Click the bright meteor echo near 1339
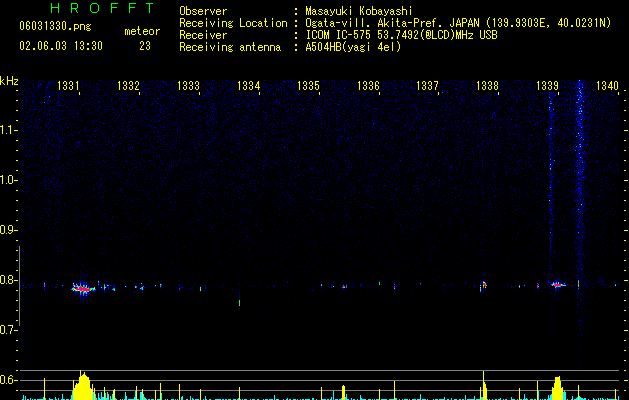Image resolution: width=629 pixels, height=400 pixels. point(558,285)
